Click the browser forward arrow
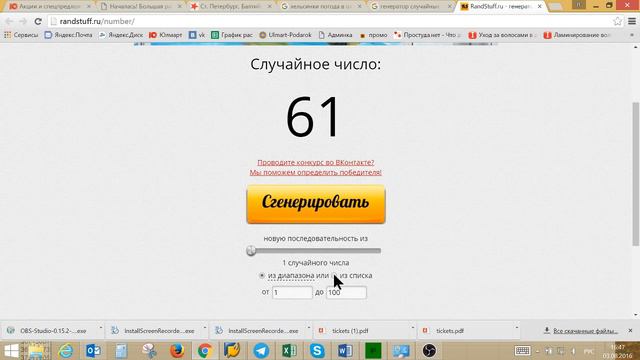Viewport: 640px width, 360px height. coord(23,21)
